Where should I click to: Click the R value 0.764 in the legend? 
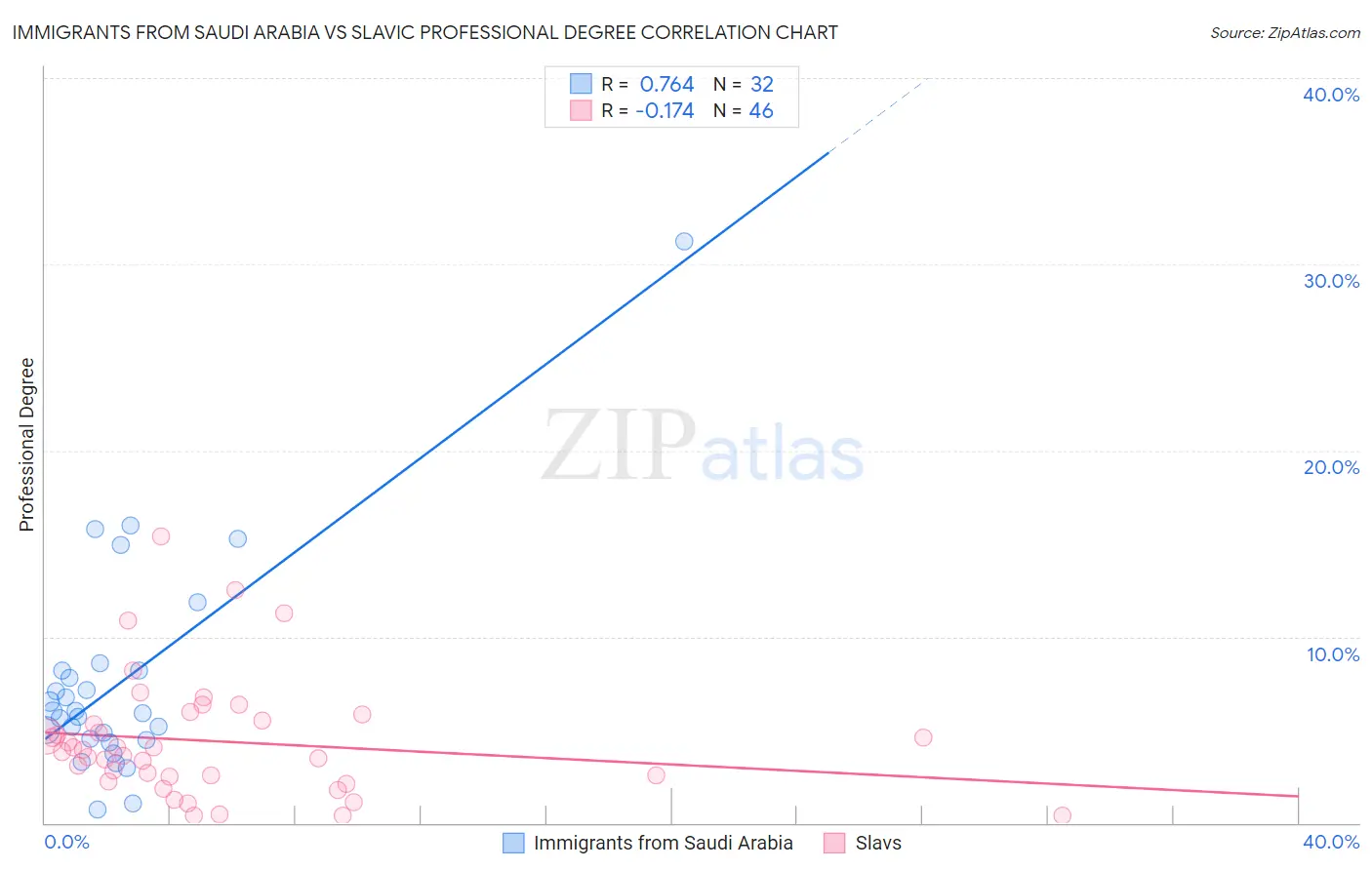pyautogui.click(x=666, y=84)
